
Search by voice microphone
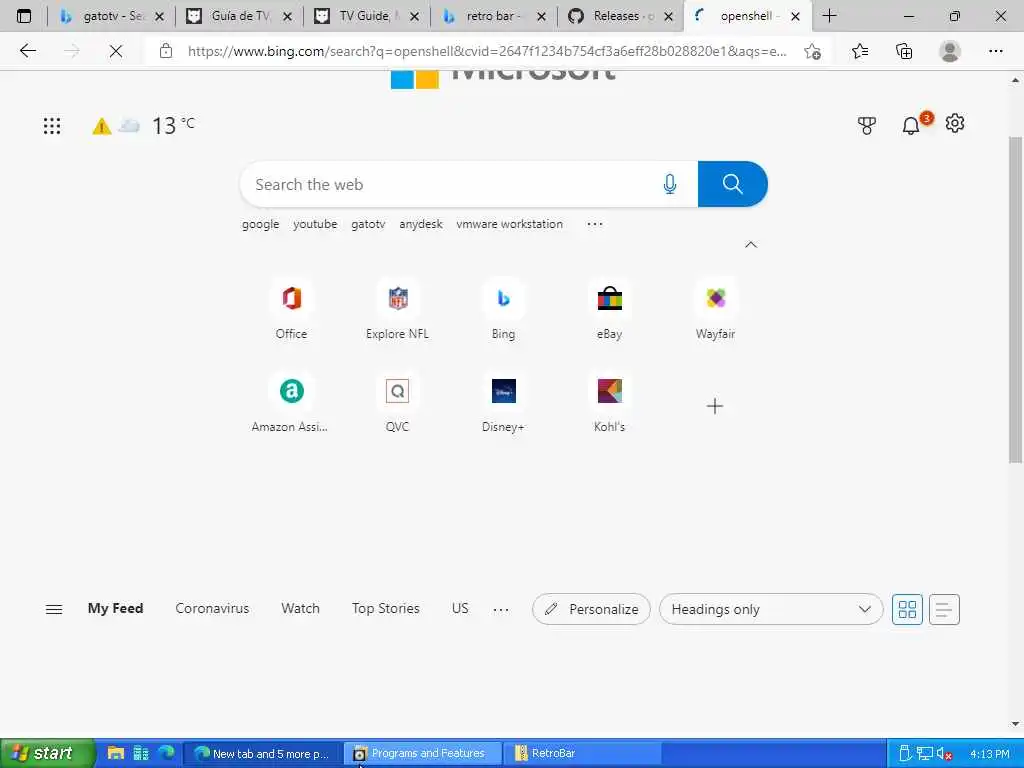(x=669, y=184)
